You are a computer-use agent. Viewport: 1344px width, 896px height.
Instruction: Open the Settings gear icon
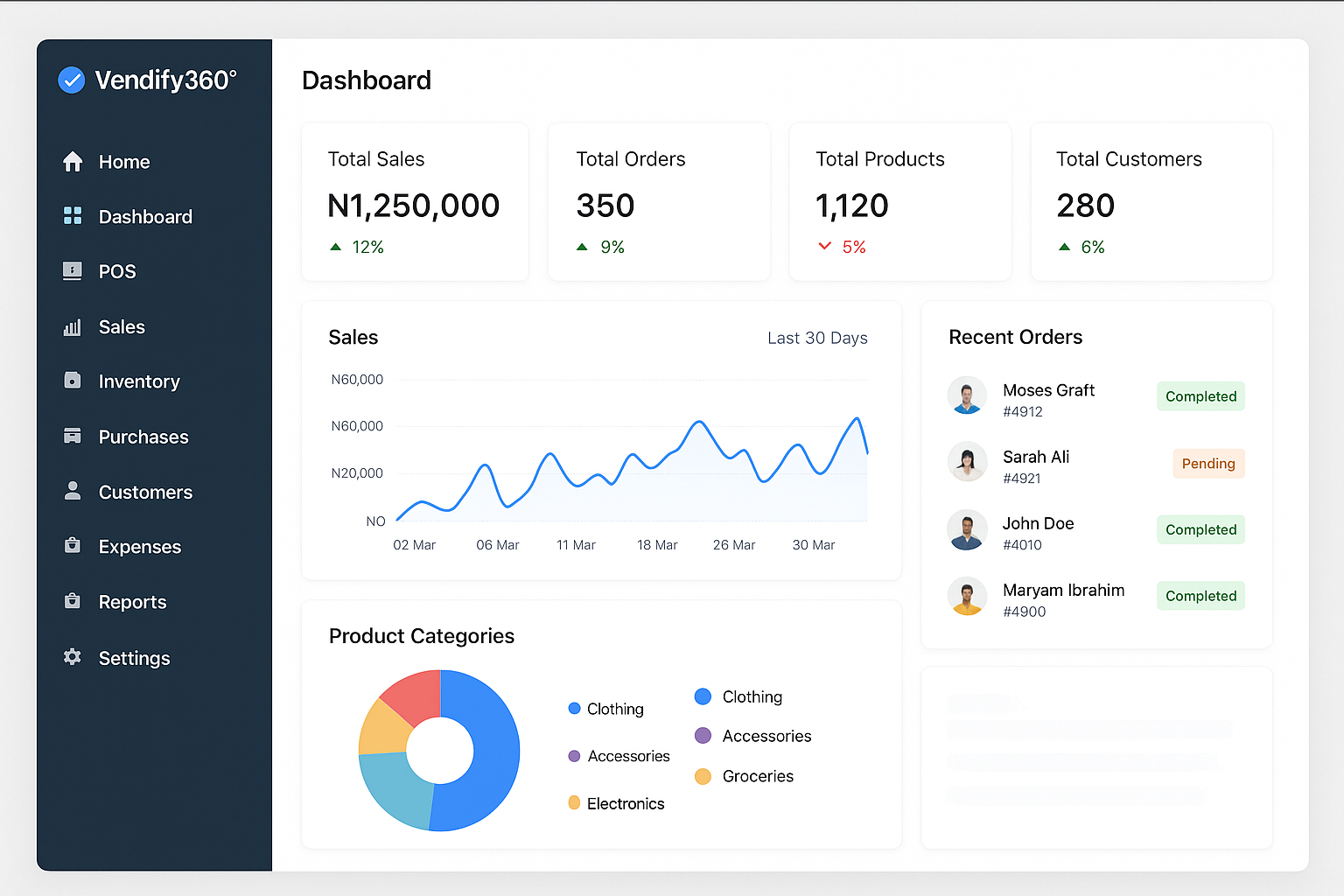72,658
